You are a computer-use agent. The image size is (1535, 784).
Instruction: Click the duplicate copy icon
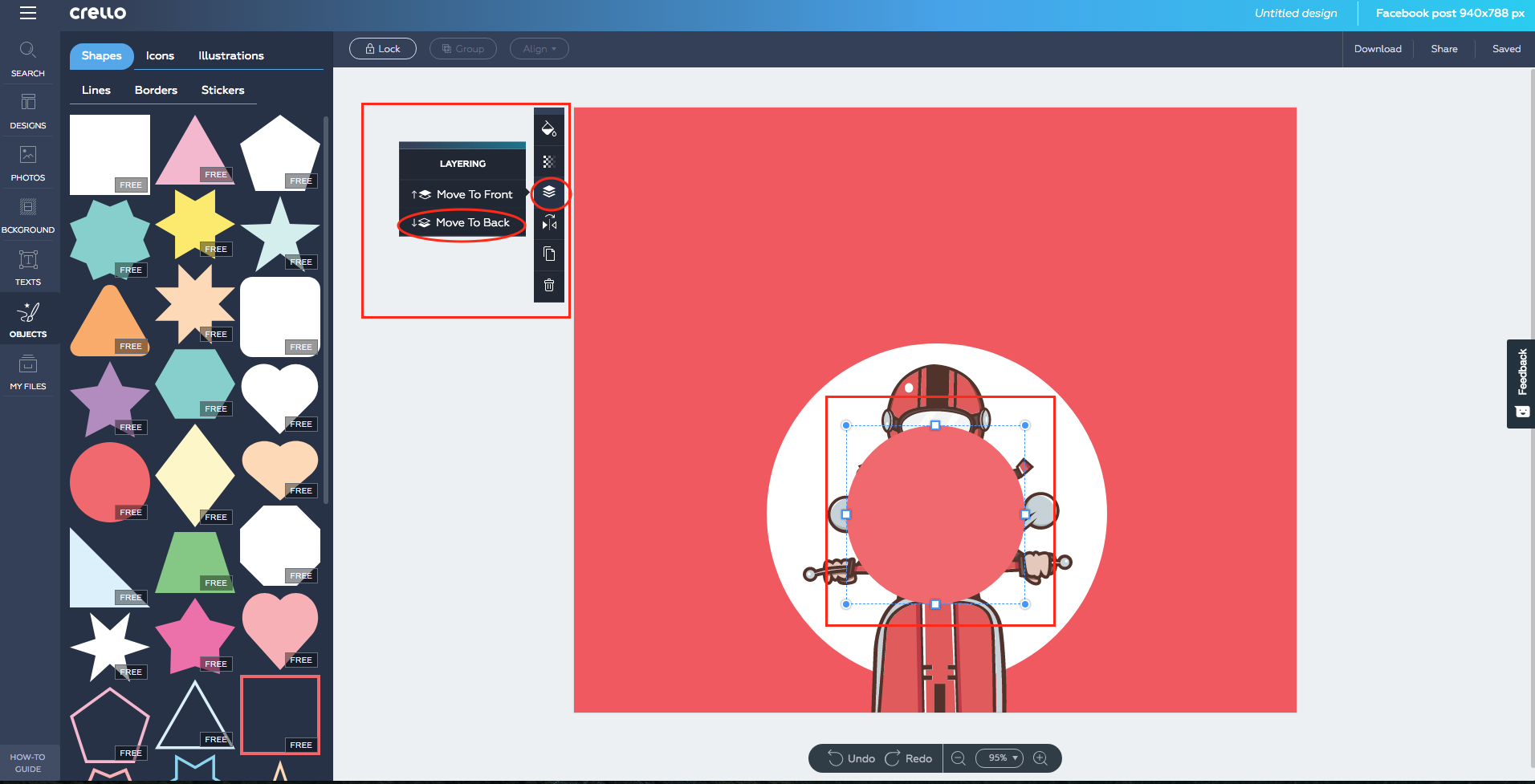pos(549,254)
